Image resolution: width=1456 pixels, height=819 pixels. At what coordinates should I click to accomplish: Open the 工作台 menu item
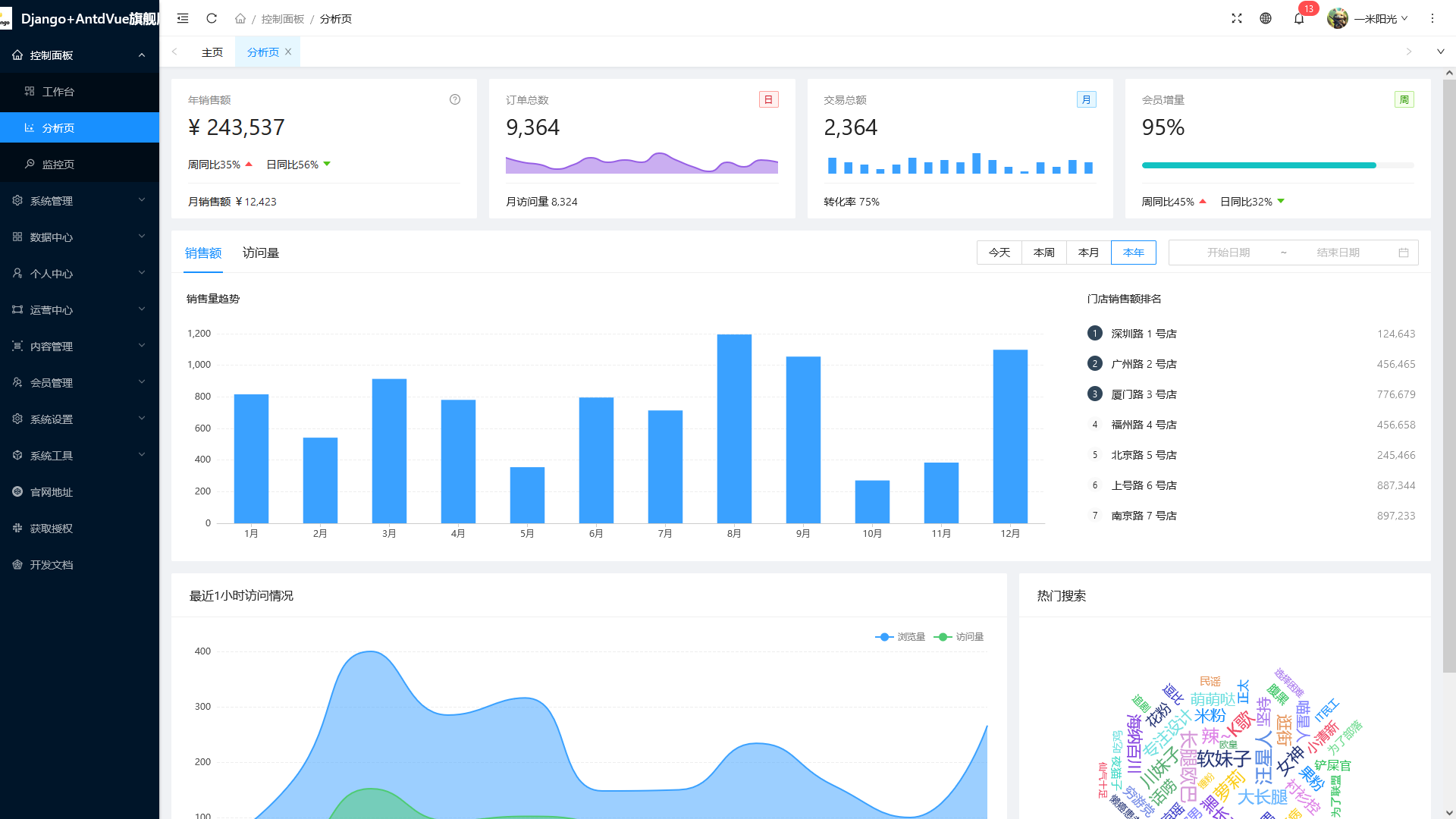[x=58, y=92]
